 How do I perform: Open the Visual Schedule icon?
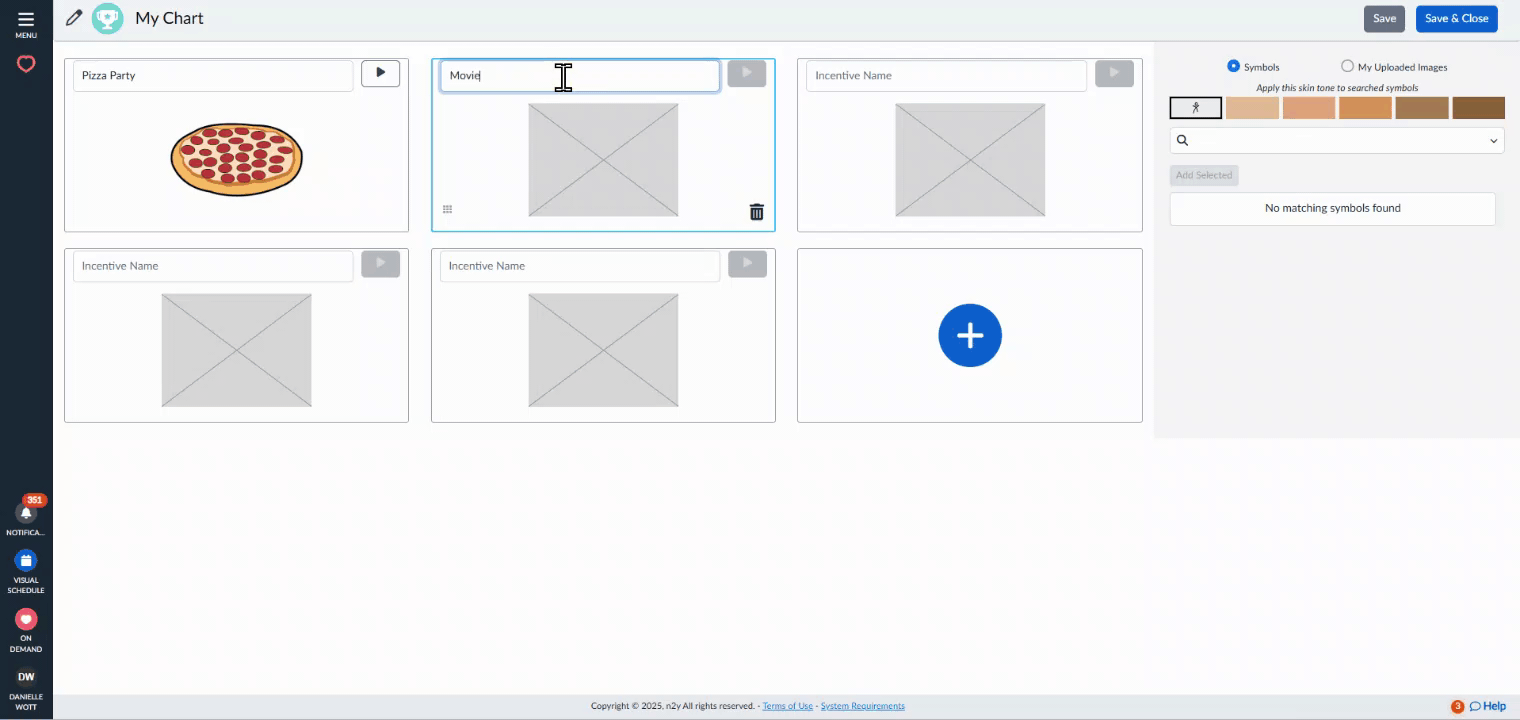[26, 560]
